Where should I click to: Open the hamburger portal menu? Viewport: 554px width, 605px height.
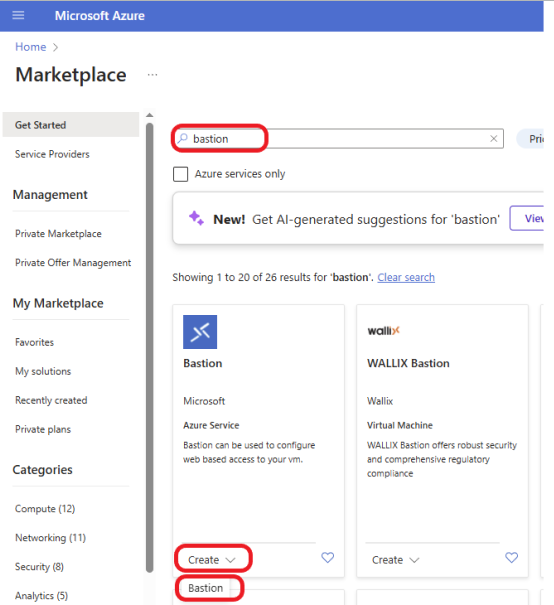(x=18, y=15)
